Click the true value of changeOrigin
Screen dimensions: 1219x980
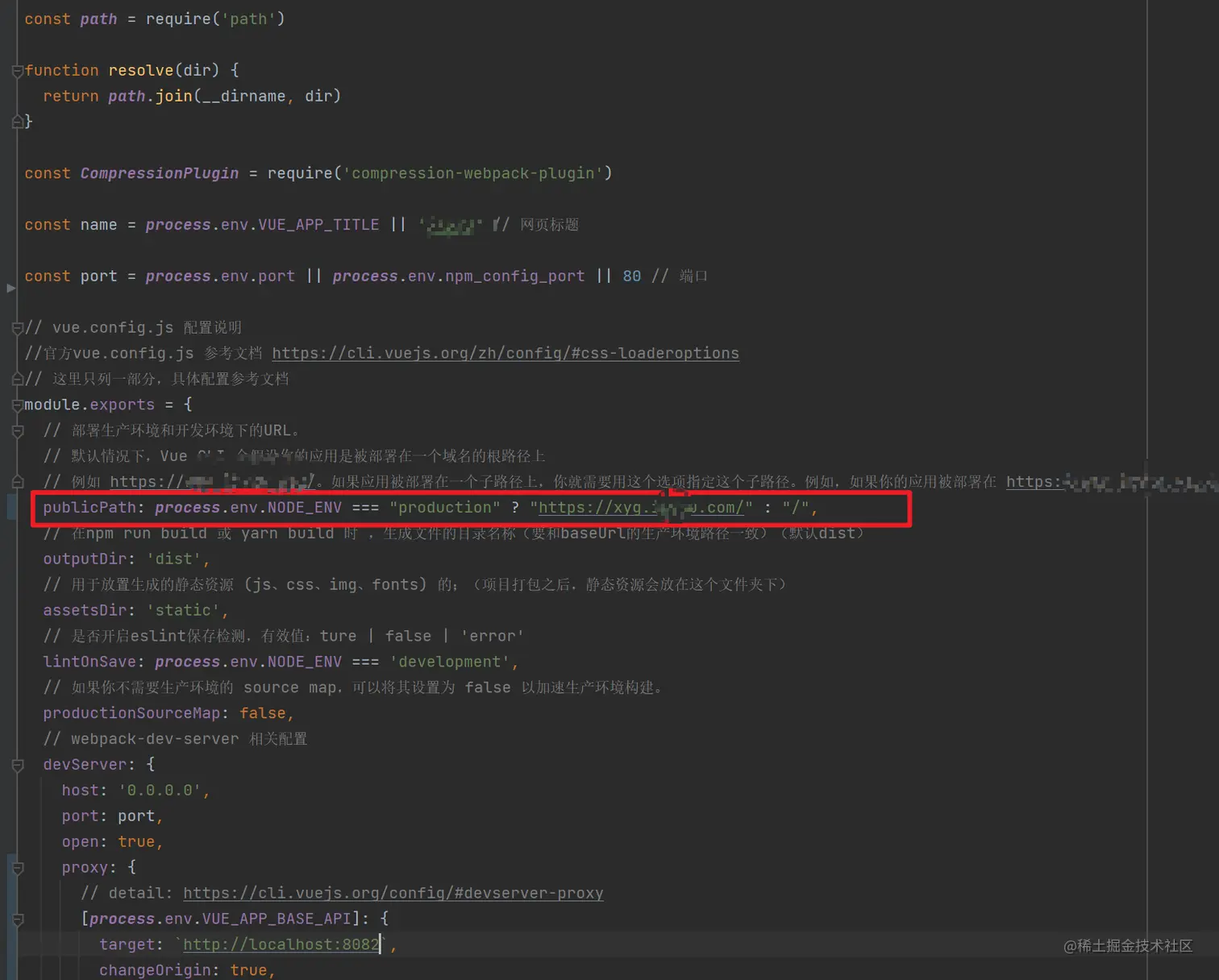pos(248,970)
